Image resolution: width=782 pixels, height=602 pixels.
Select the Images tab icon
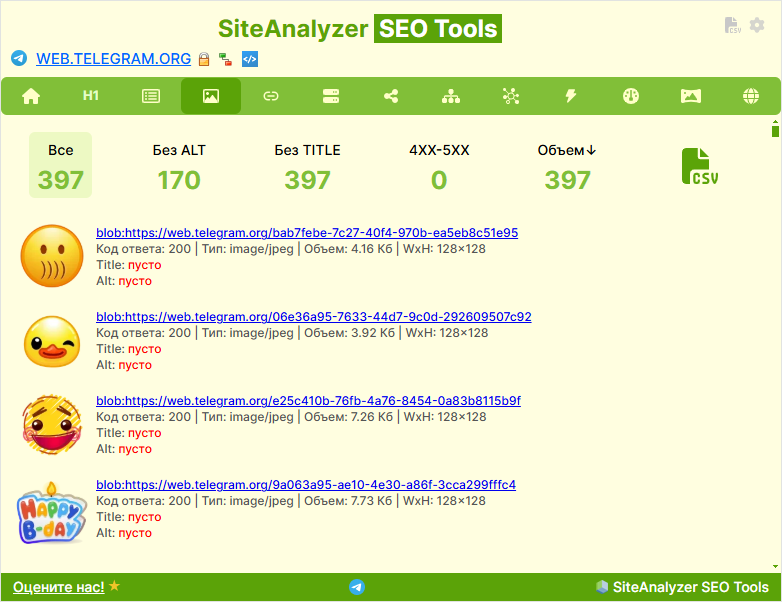pyautogui.click(x=210, y=96)
